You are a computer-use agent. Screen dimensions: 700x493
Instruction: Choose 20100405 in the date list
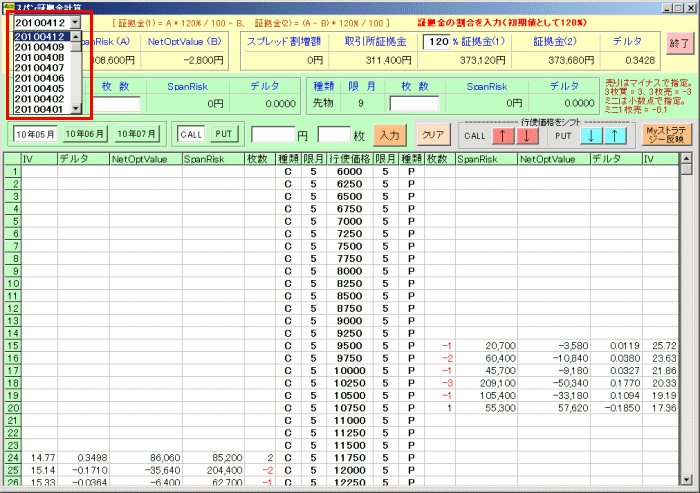coord(40,89)
